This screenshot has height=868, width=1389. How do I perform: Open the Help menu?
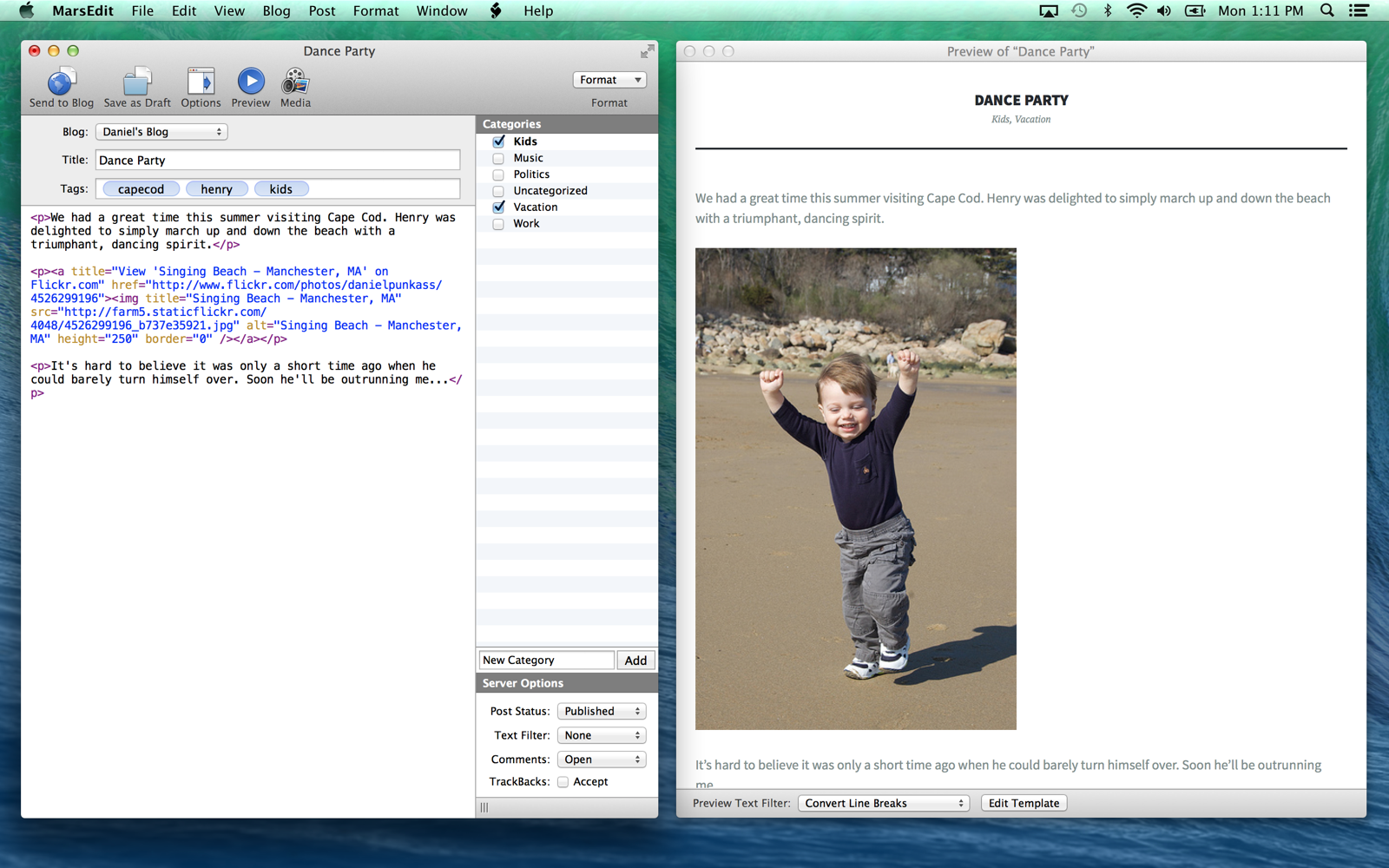pyautogui.click(x=538, y=10)
